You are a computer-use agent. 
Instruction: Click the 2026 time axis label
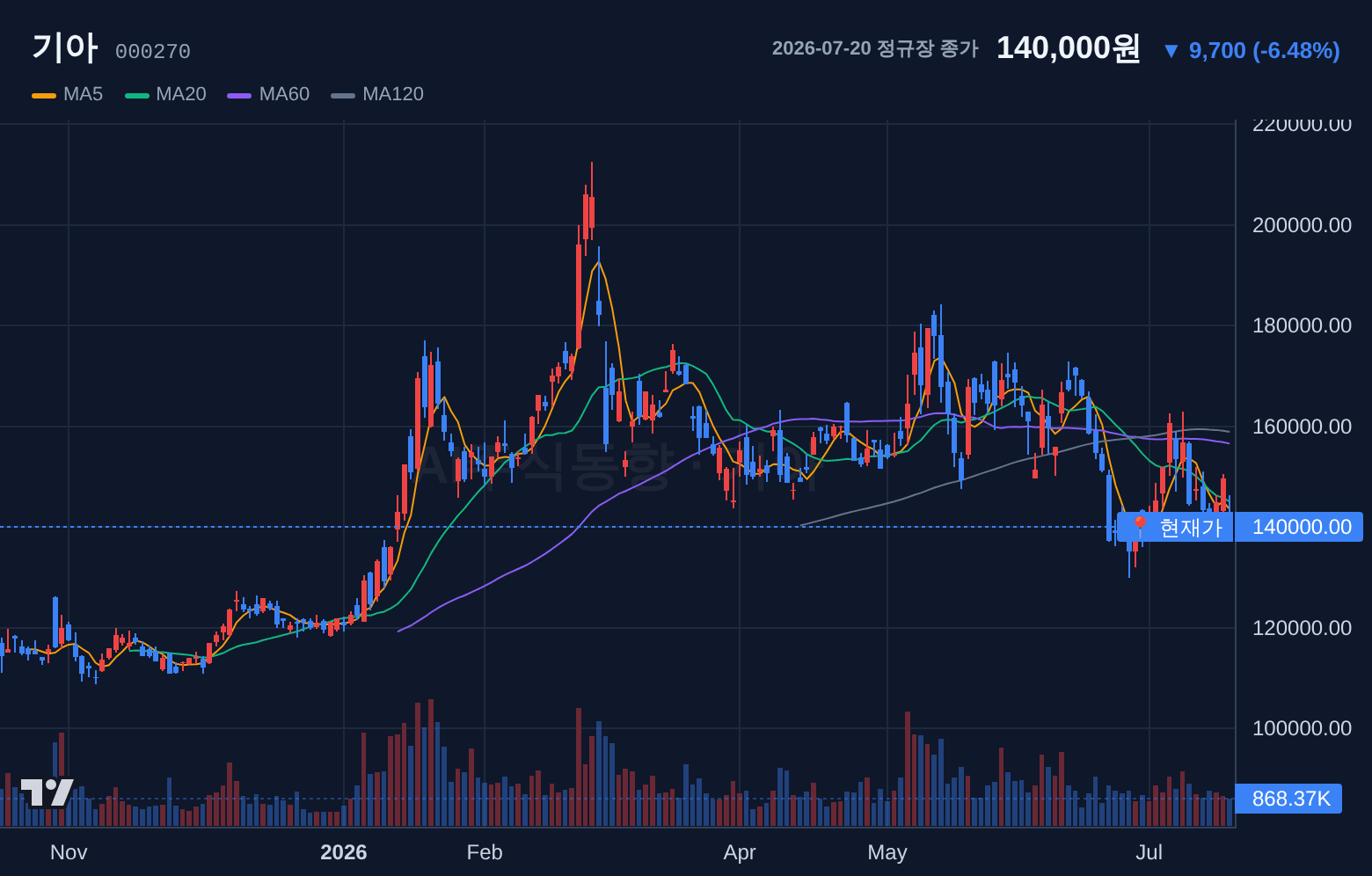tap(344, 852)
